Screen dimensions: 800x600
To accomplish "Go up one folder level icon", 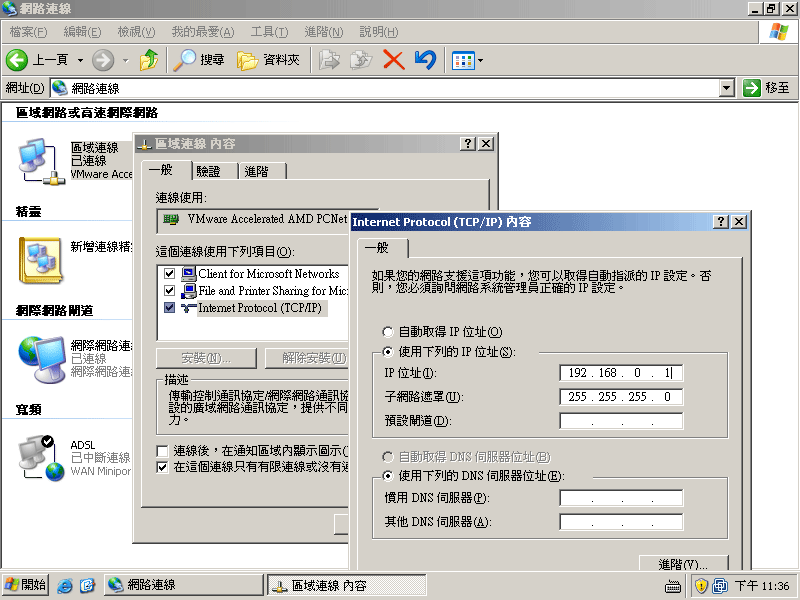I will [x=149, y=60].
